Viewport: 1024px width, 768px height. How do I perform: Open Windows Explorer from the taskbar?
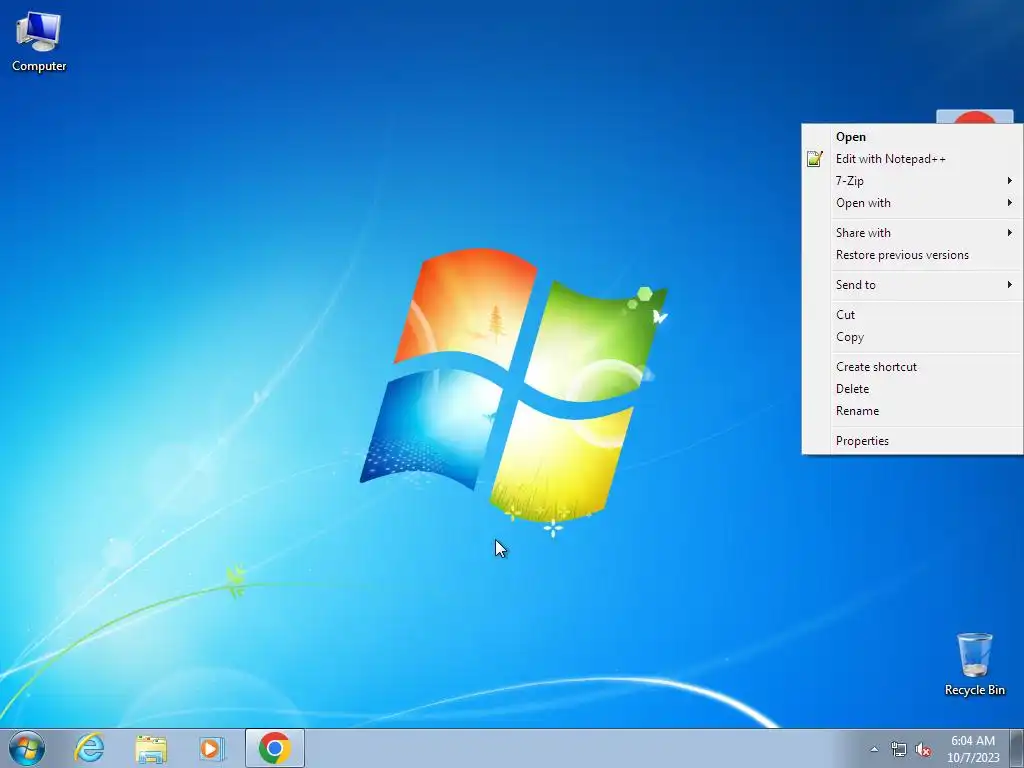pos(151,748)
